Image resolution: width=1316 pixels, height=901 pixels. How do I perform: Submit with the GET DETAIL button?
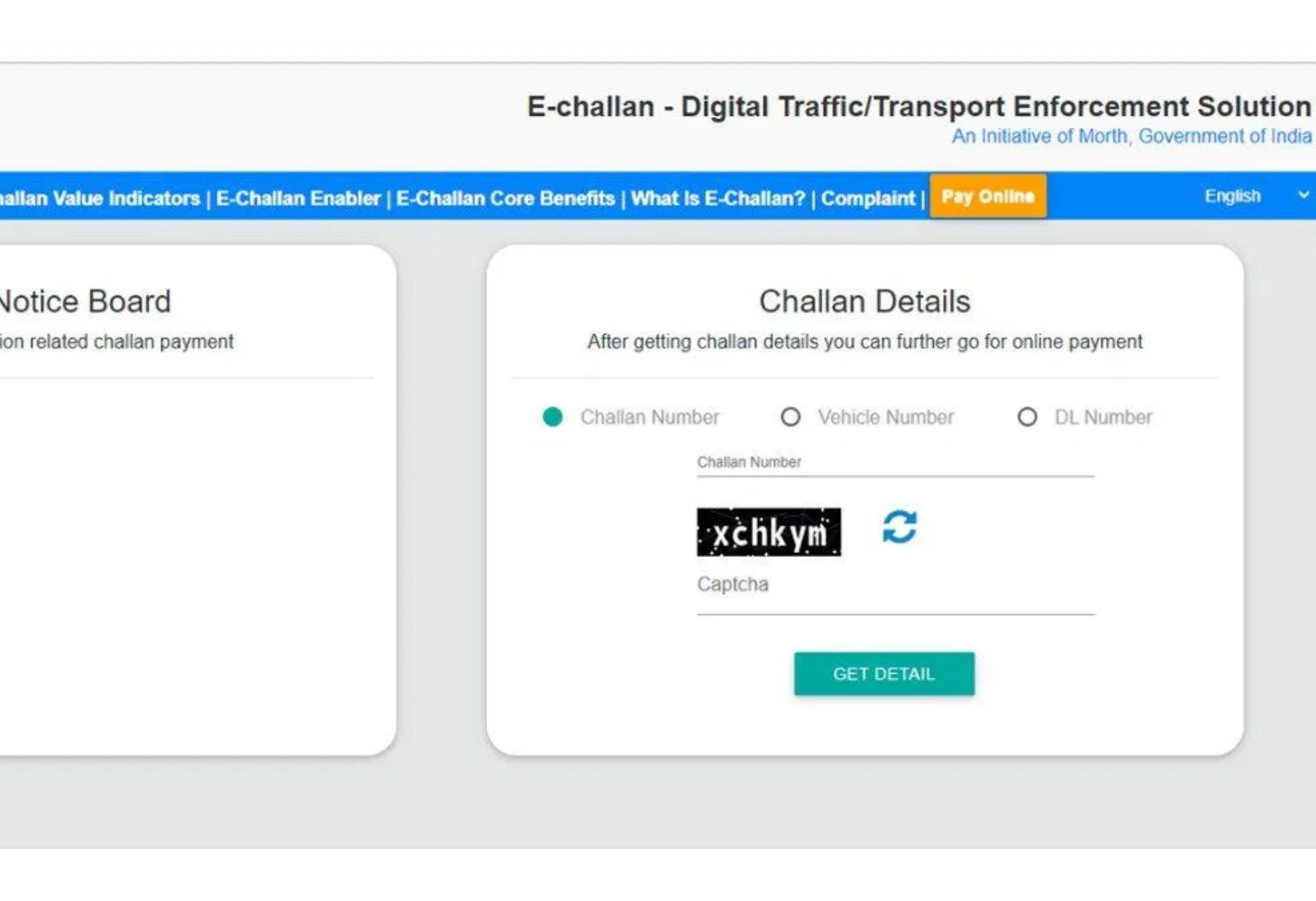click(883, 674)
